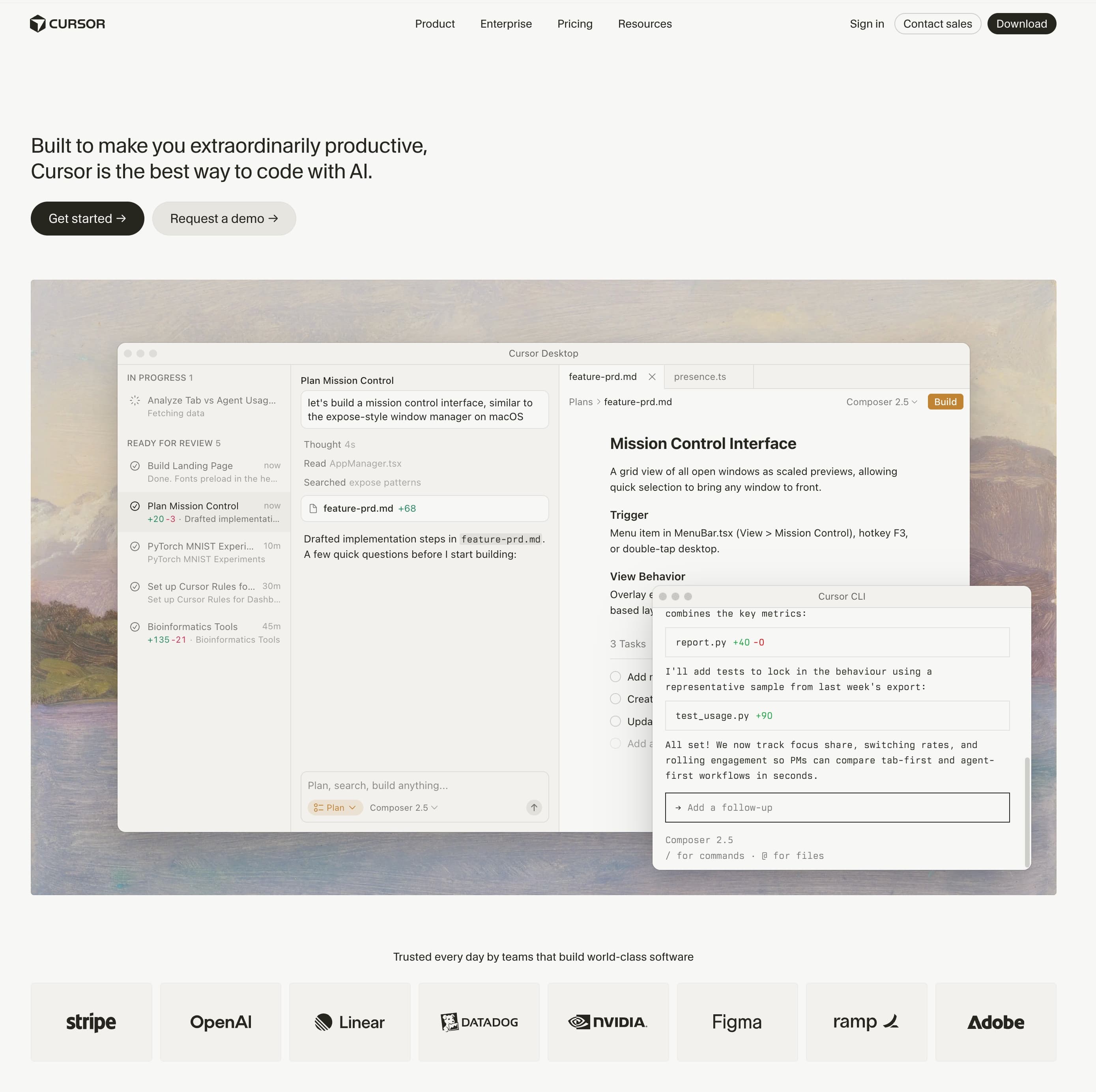Select the Analyze Tab vs Agent Usage task
This screenshot has height=1092, width=1096.
point(204,406)
